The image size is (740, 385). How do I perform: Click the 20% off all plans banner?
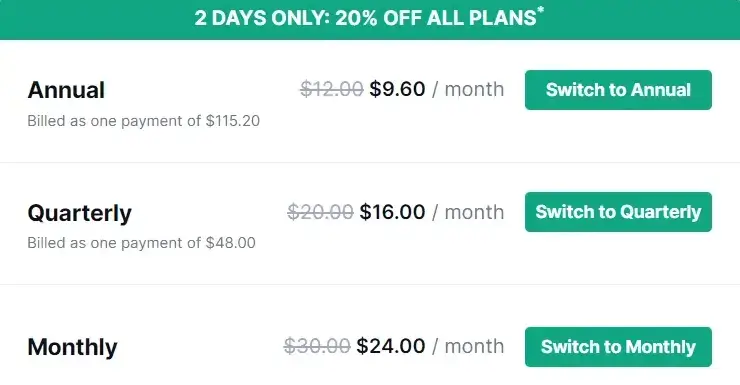(370, 19)
